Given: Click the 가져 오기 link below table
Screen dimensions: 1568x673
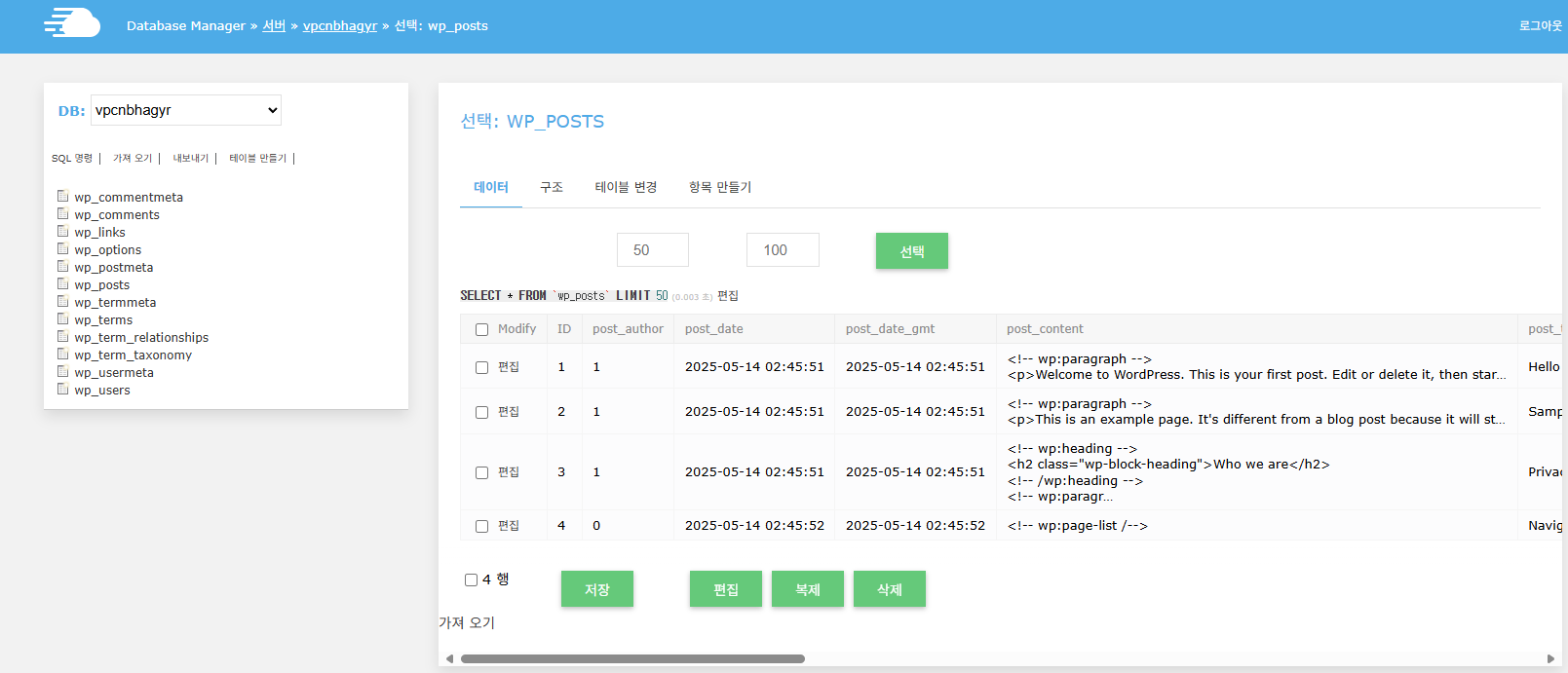Looking at the screenshot, I should [x=467, y=623].
